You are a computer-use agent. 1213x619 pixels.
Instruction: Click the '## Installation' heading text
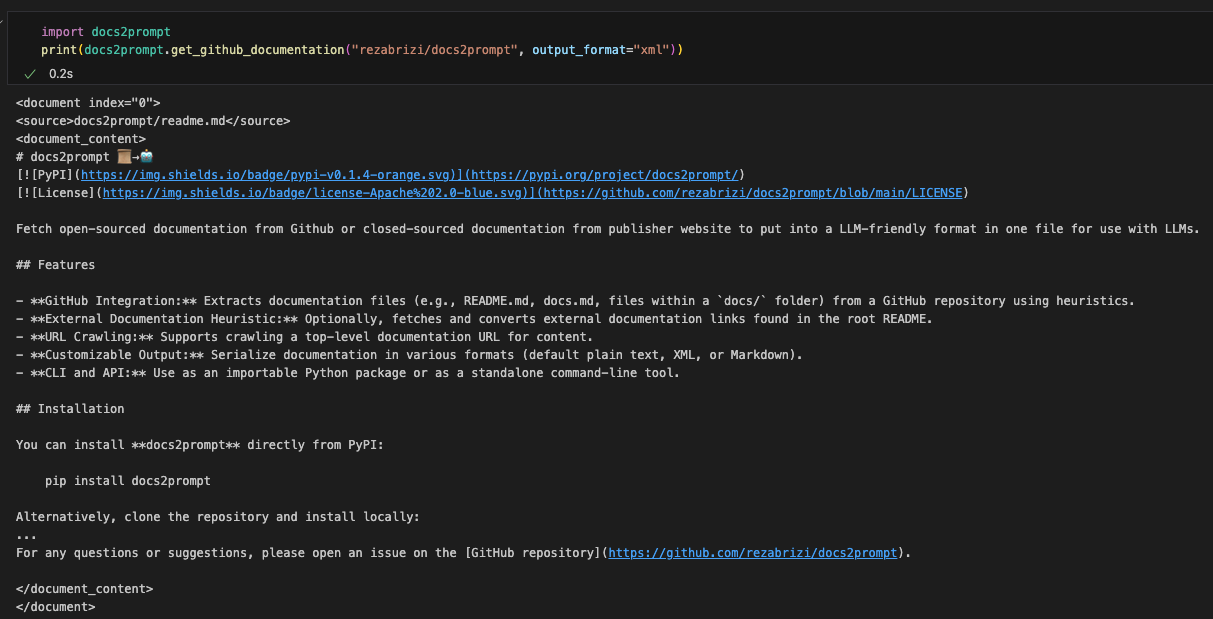pyautogui.click(x=70, y=409)
